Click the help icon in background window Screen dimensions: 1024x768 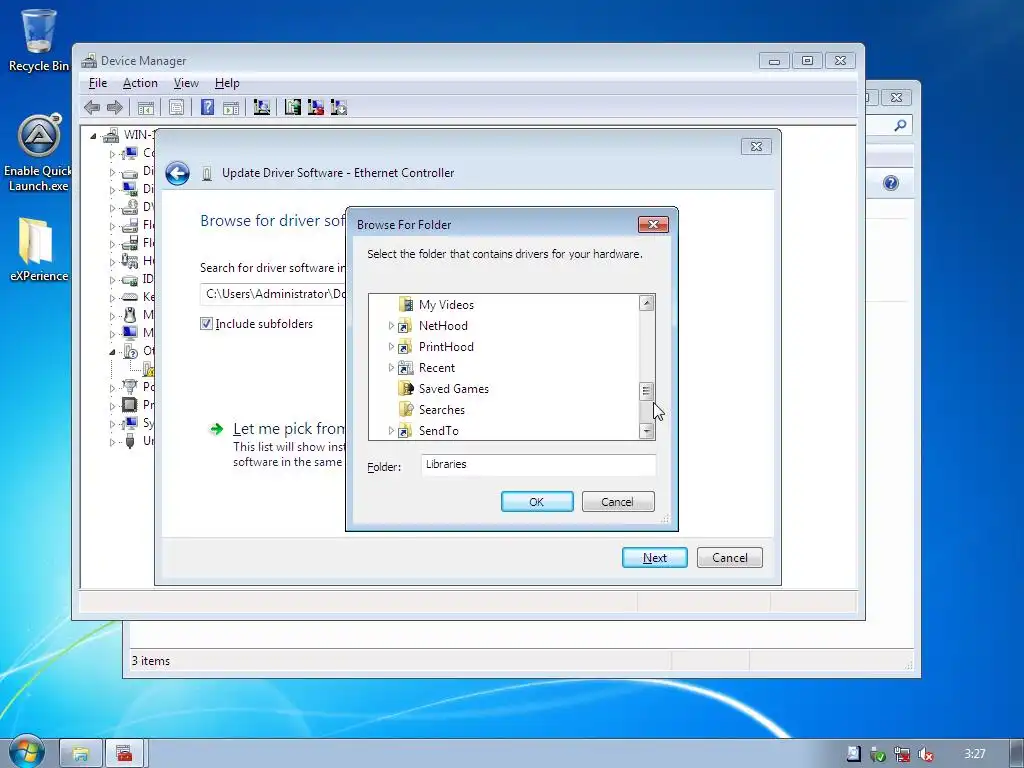pyautogui.click(x=891, y=183)
